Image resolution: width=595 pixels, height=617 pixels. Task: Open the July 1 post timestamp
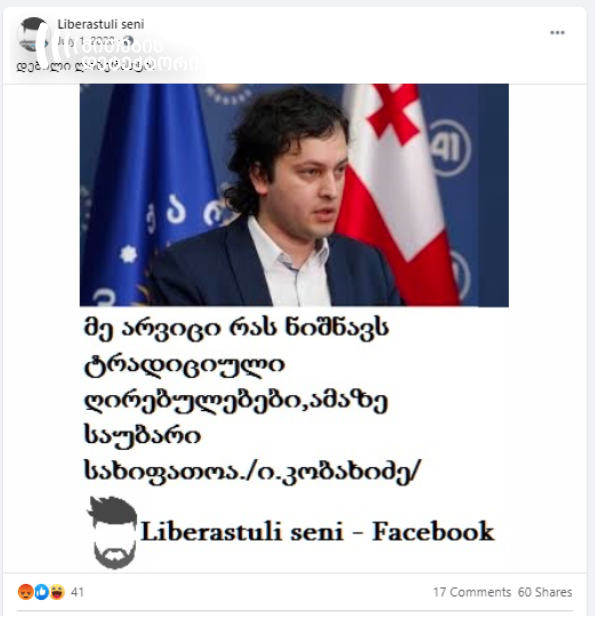point(86,41)
